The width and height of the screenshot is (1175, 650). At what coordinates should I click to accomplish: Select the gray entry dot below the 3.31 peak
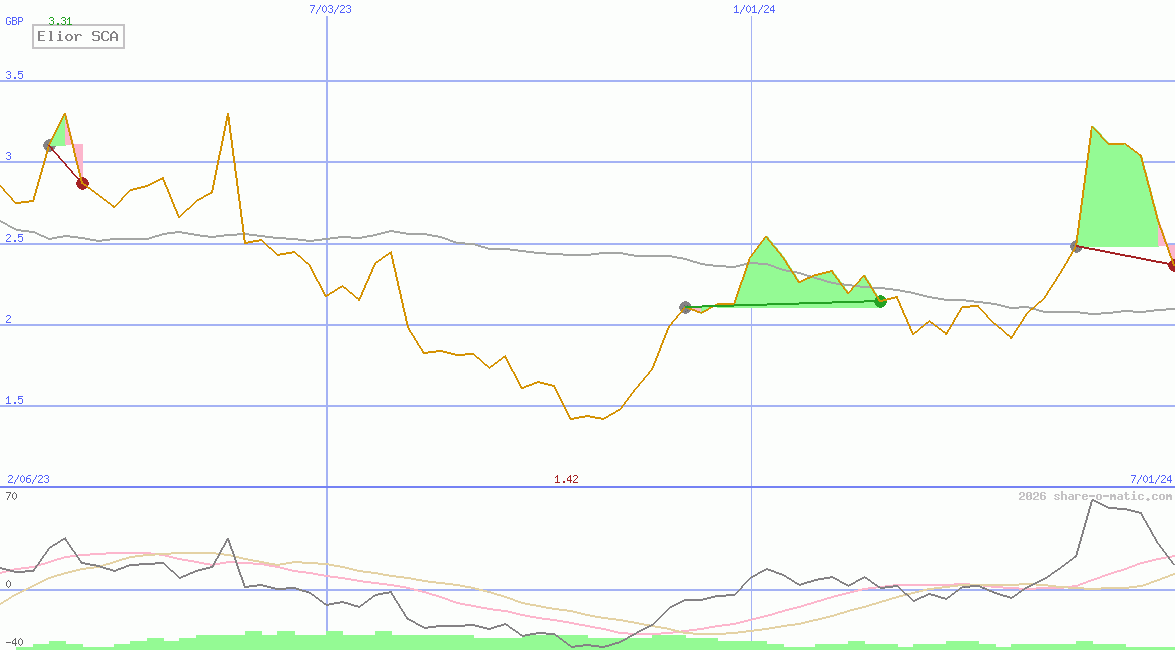pos(48,145)
